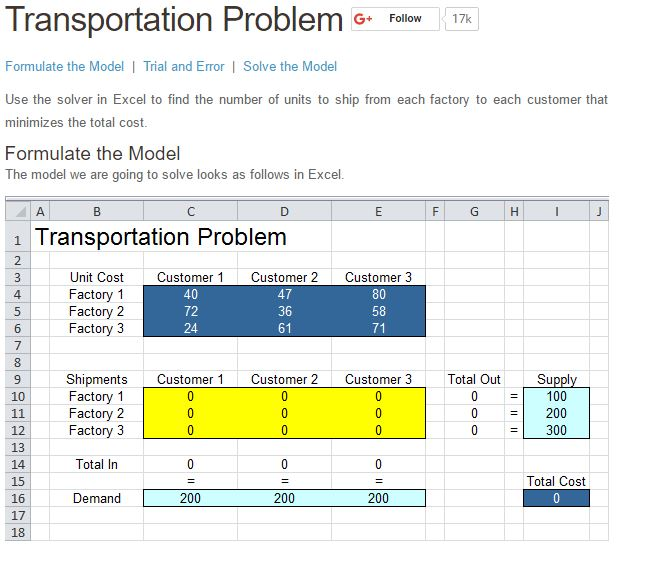Viewport: 645px width, 578px height.
Task: Select the column I header
Action: click(x=556, y=212)
